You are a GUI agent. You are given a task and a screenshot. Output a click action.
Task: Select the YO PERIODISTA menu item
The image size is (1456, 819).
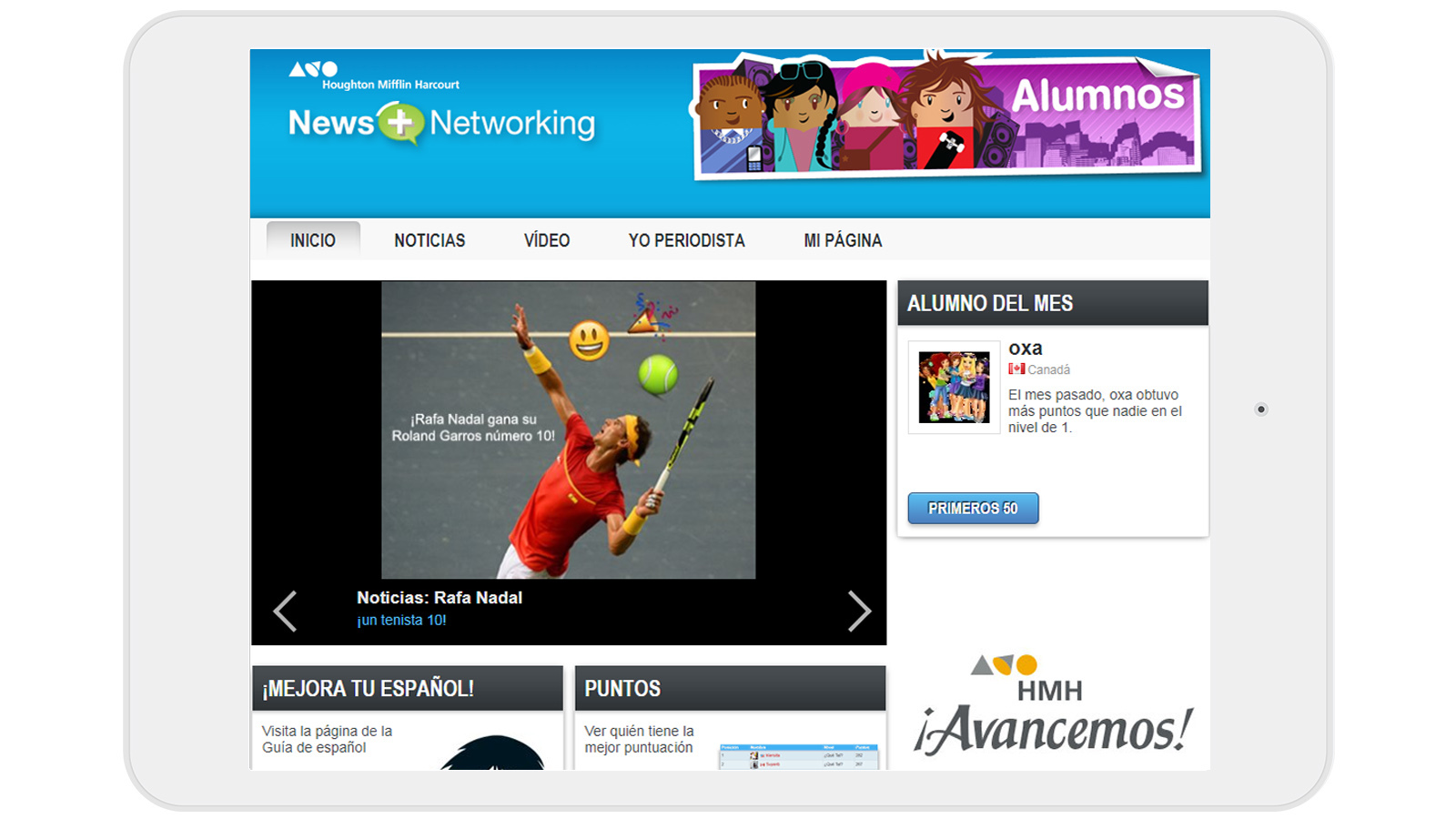(686, 240)
